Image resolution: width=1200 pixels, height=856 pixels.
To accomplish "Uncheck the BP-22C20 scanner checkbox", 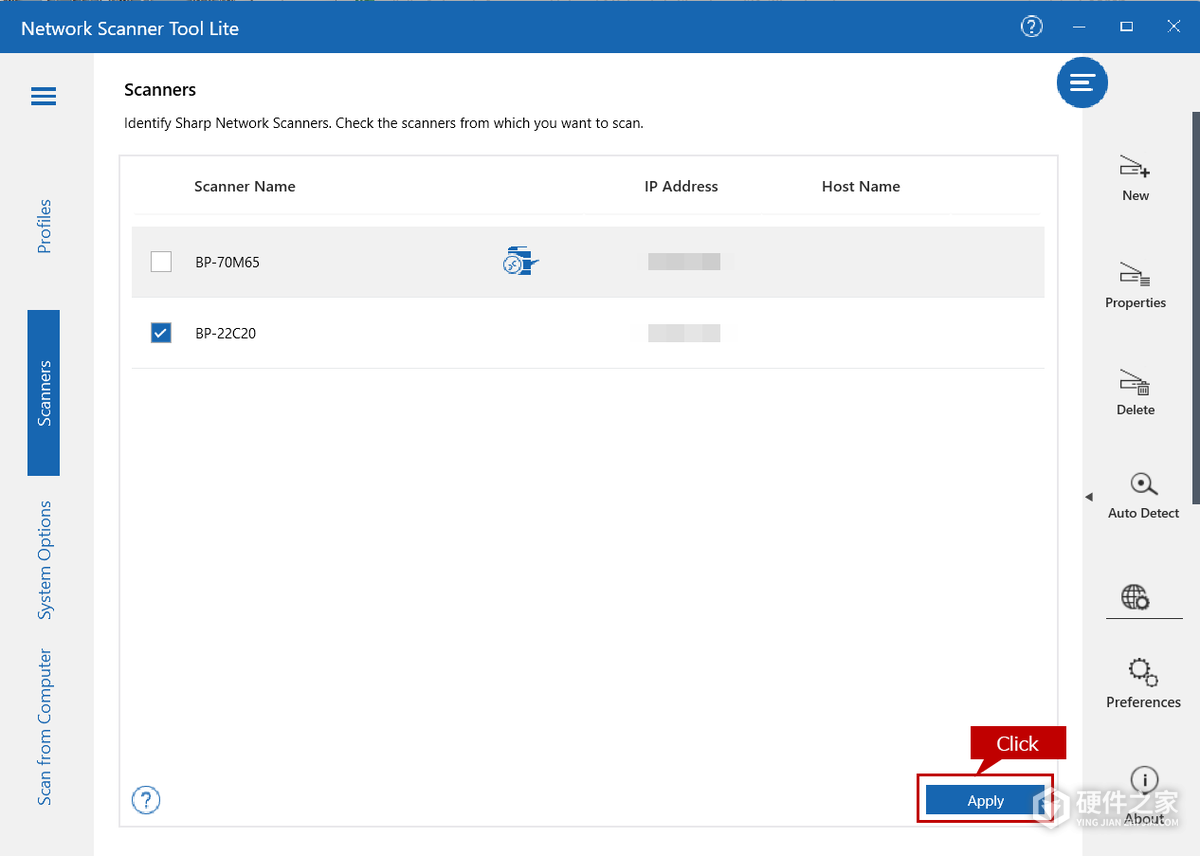I will (x=161, y=333).
